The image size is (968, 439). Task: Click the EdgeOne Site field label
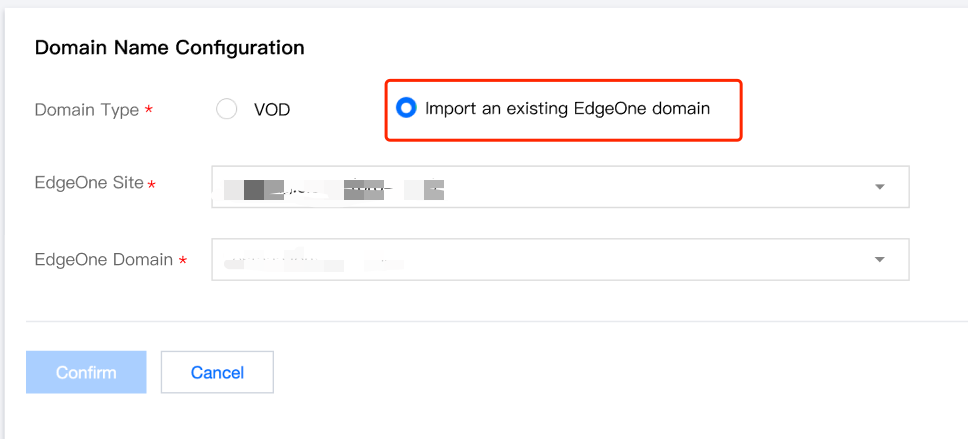pyautogui.click(x=90, y=183)
